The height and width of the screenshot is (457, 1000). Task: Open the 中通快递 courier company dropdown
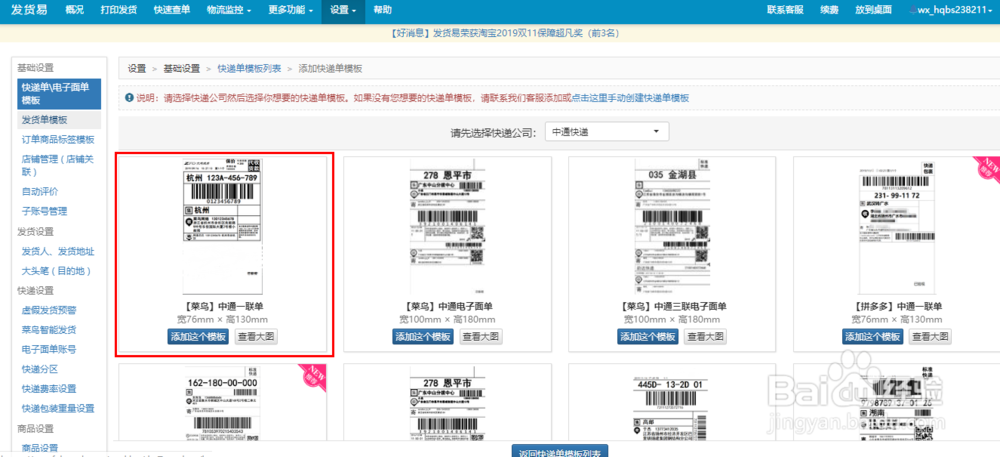[607, 132]
